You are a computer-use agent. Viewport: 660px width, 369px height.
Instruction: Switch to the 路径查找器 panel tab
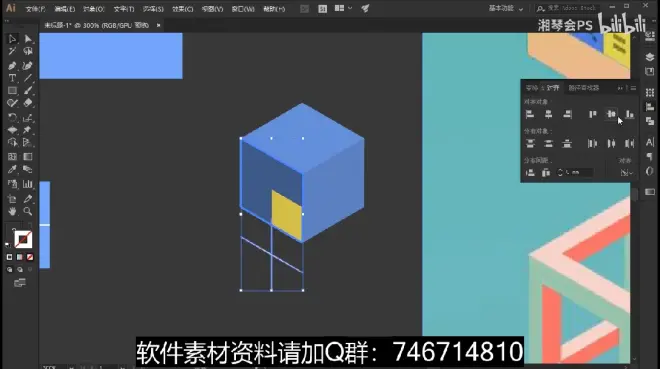tap(583, 88)
